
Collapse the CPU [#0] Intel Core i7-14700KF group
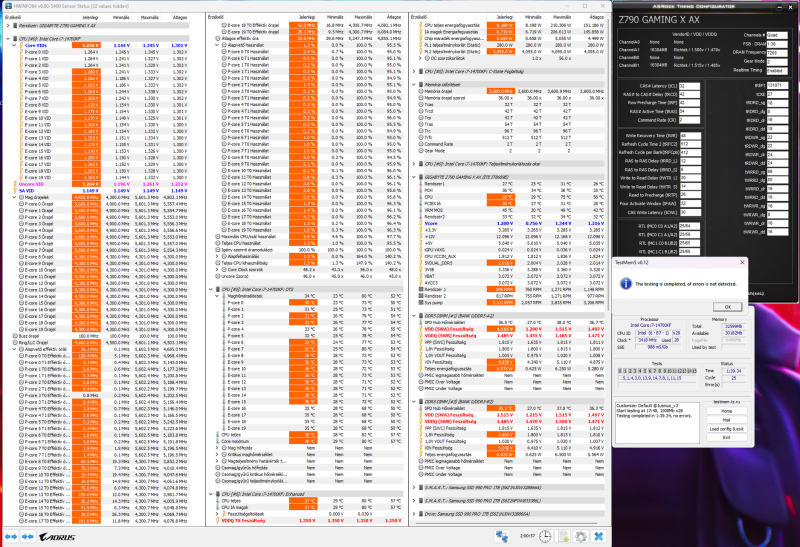click(8, 39)
